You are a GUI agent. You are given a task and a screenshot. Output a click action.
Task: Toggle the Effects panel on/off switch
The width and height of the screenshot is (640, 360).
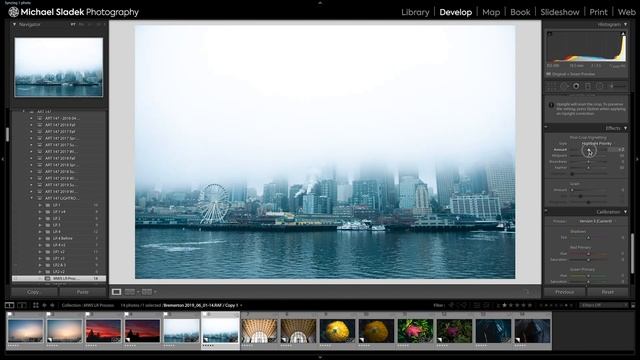[x=546, y=127]
